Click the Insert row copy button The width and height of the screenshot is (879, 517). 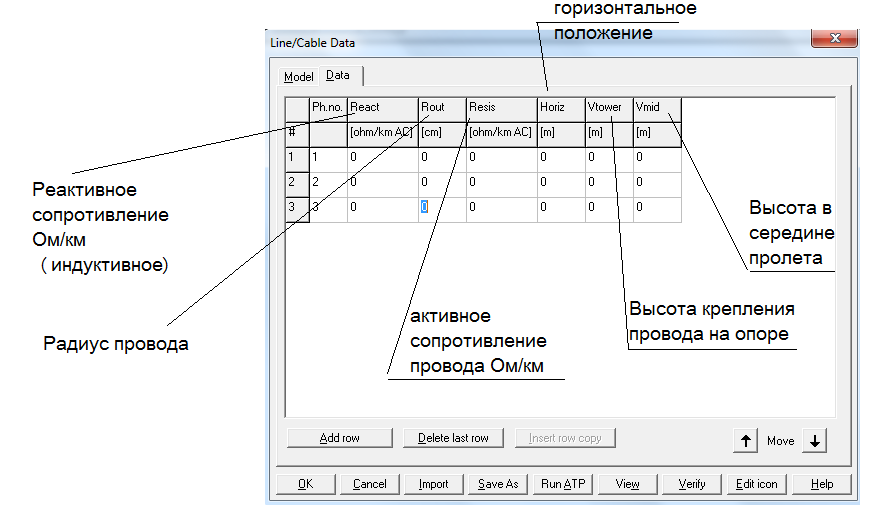565,438
